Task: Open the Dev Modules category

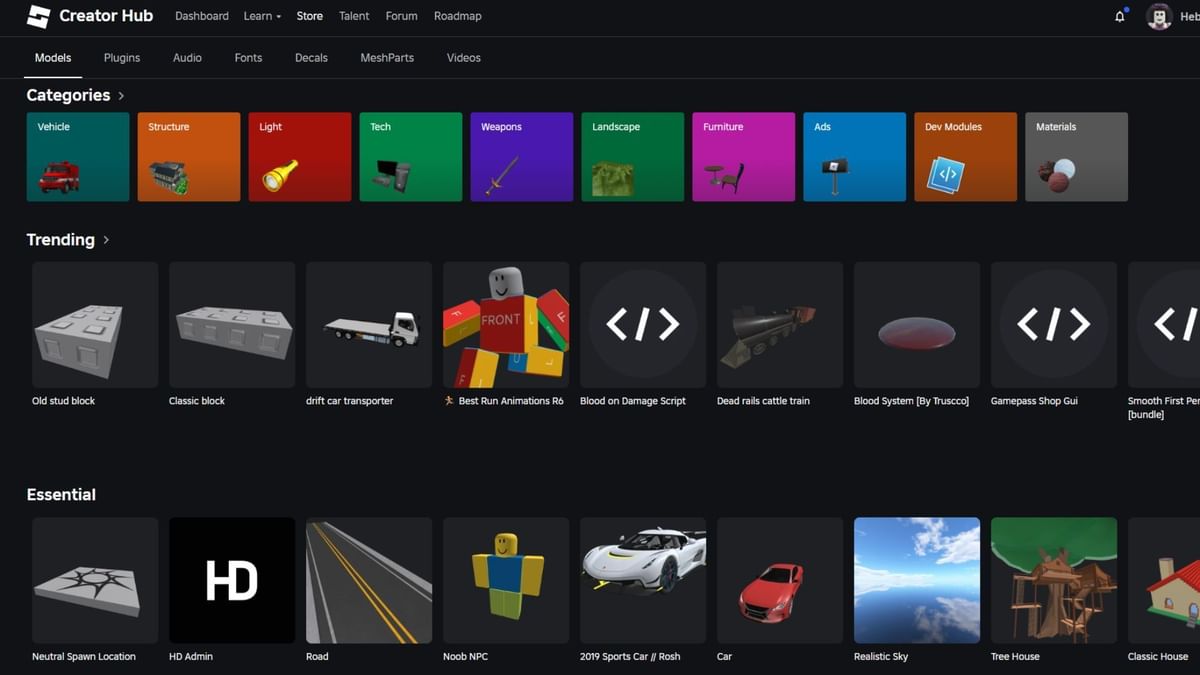Action: [x=965, y=156]
